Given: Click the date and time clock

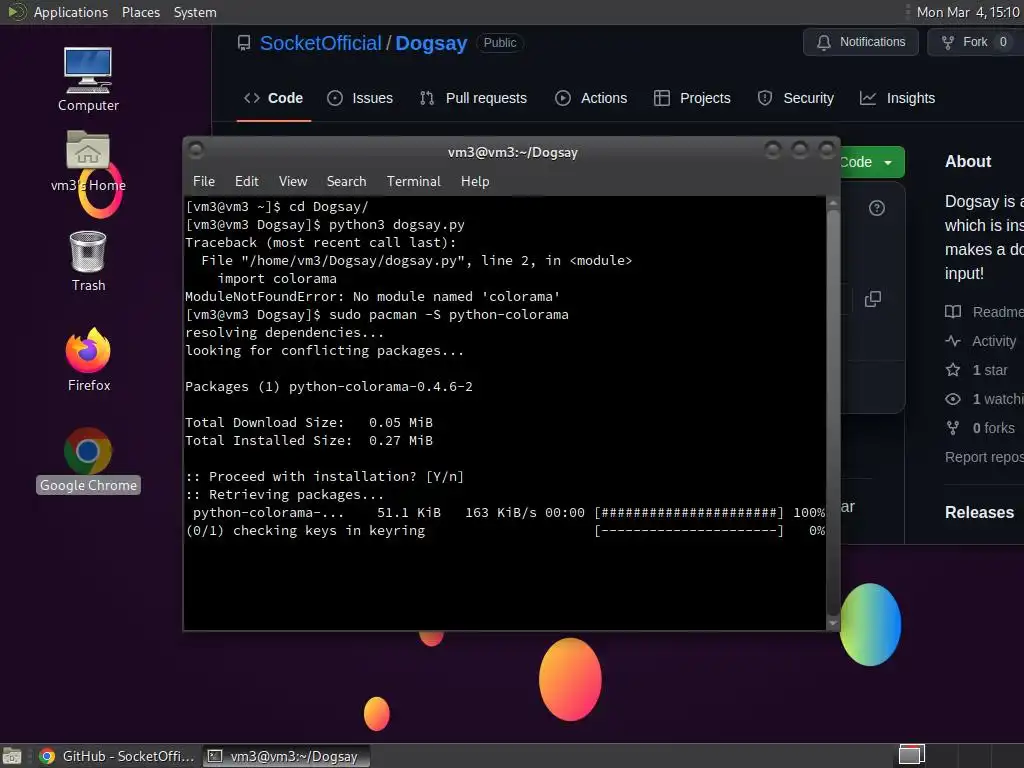Looking at the screenshot, I should pos(967,12).
